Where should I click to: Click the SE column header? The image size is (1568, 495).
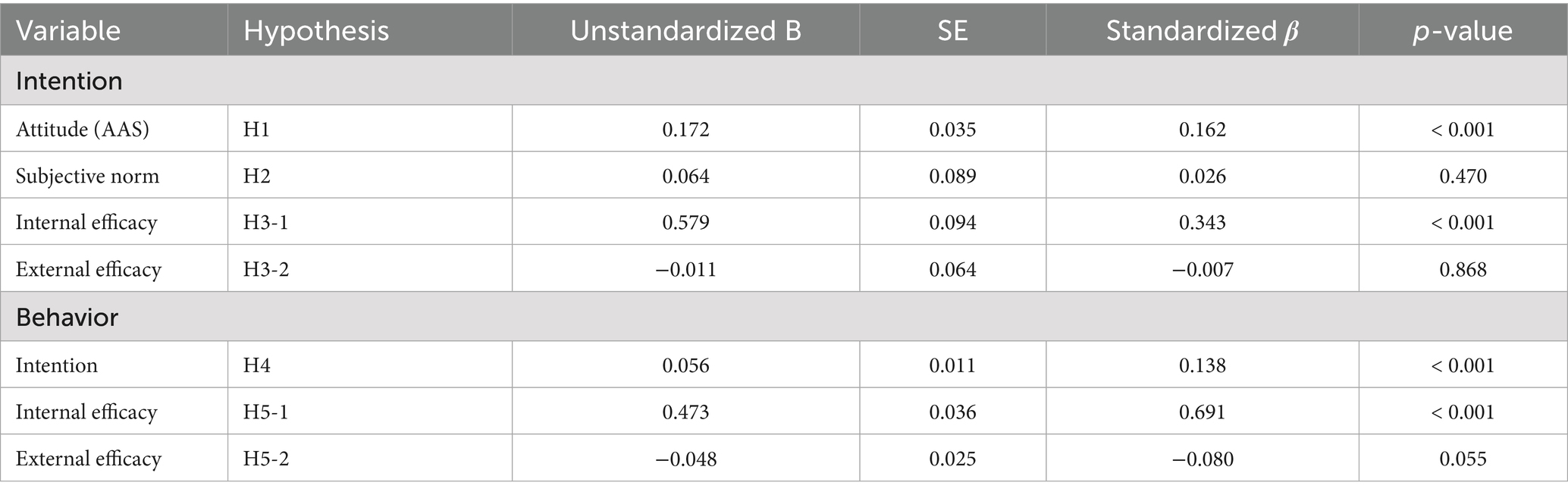point(952,31)
